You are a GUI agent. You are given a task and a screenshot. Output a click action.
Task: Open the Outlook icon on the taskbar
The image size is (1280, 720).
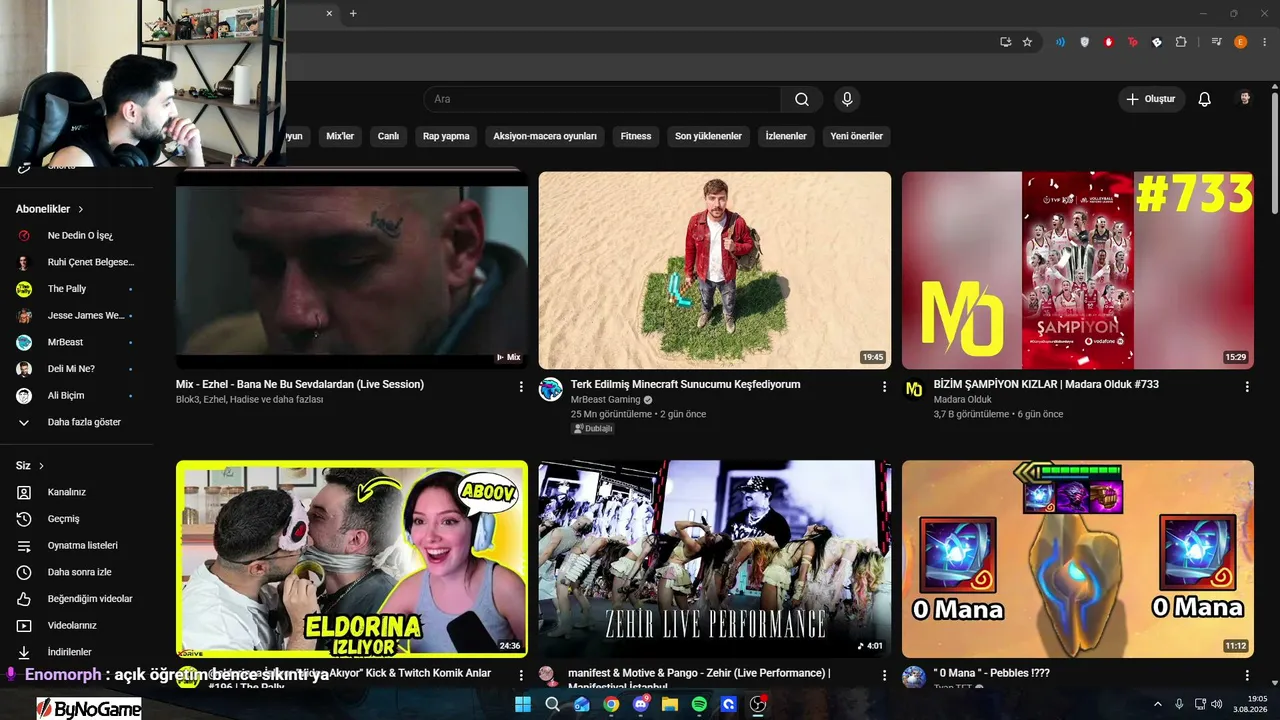tap(582, 704)
